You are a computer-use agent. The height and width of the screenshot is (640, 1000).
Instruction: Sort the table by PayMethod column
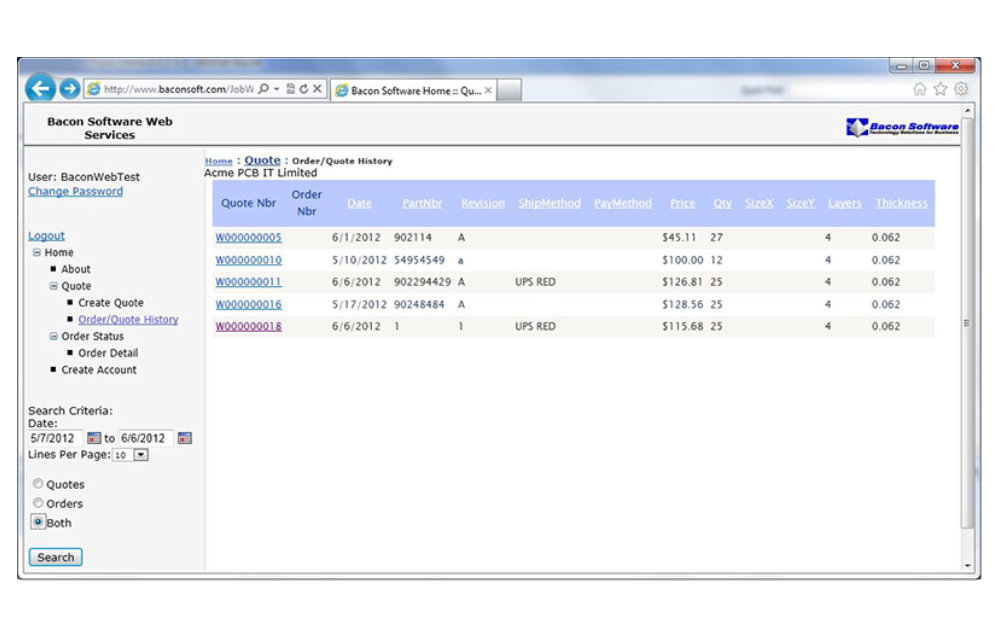coord(623,203)
